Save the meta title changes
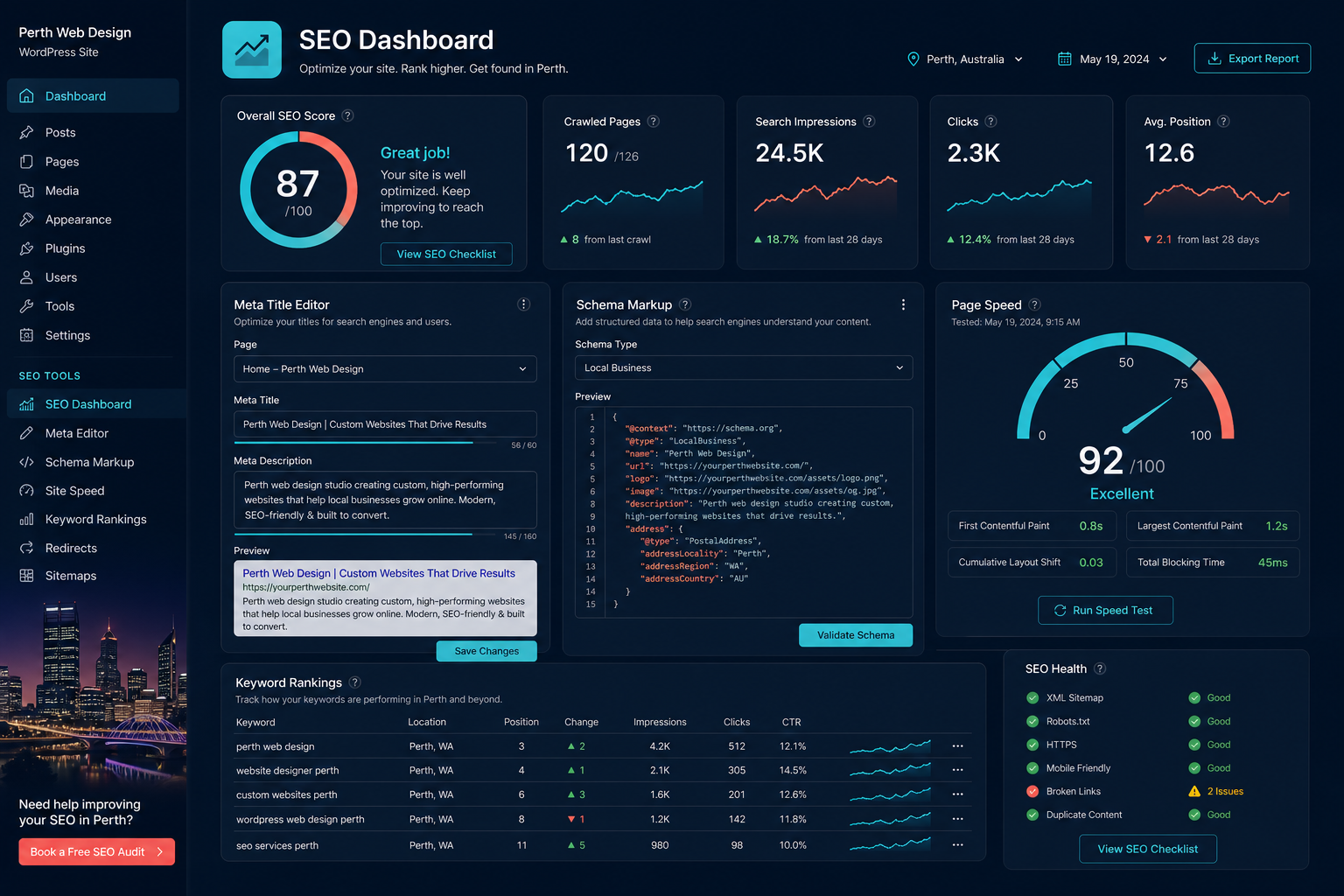Viewport: 1344px width, 896px height. tap(486, 651)
